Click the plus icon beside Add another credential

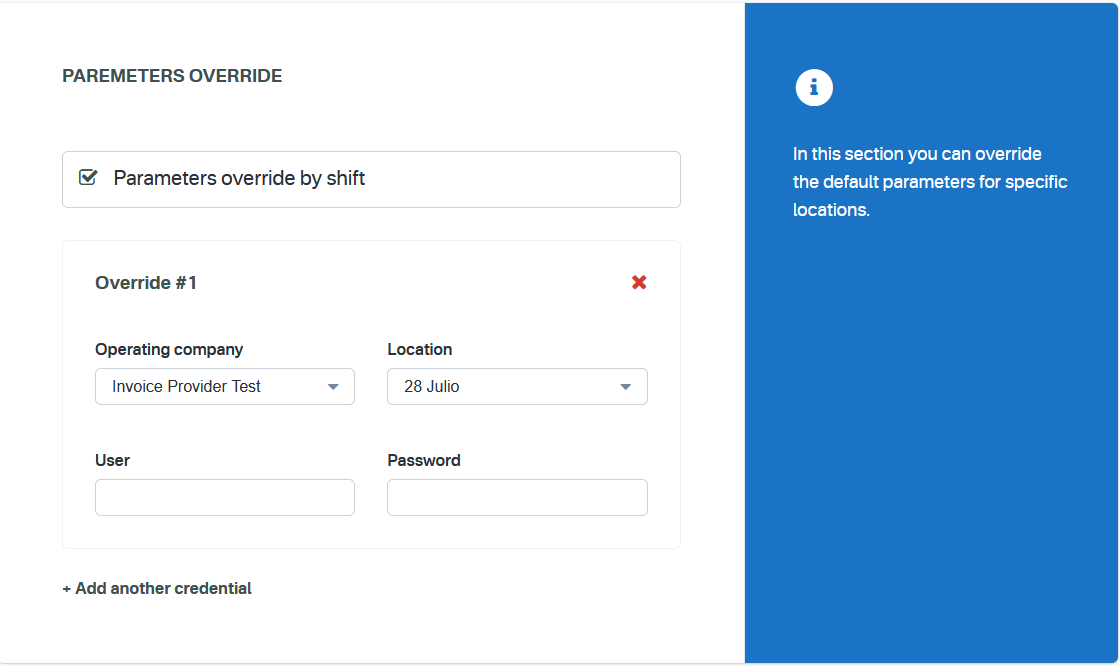pos(67,588)
